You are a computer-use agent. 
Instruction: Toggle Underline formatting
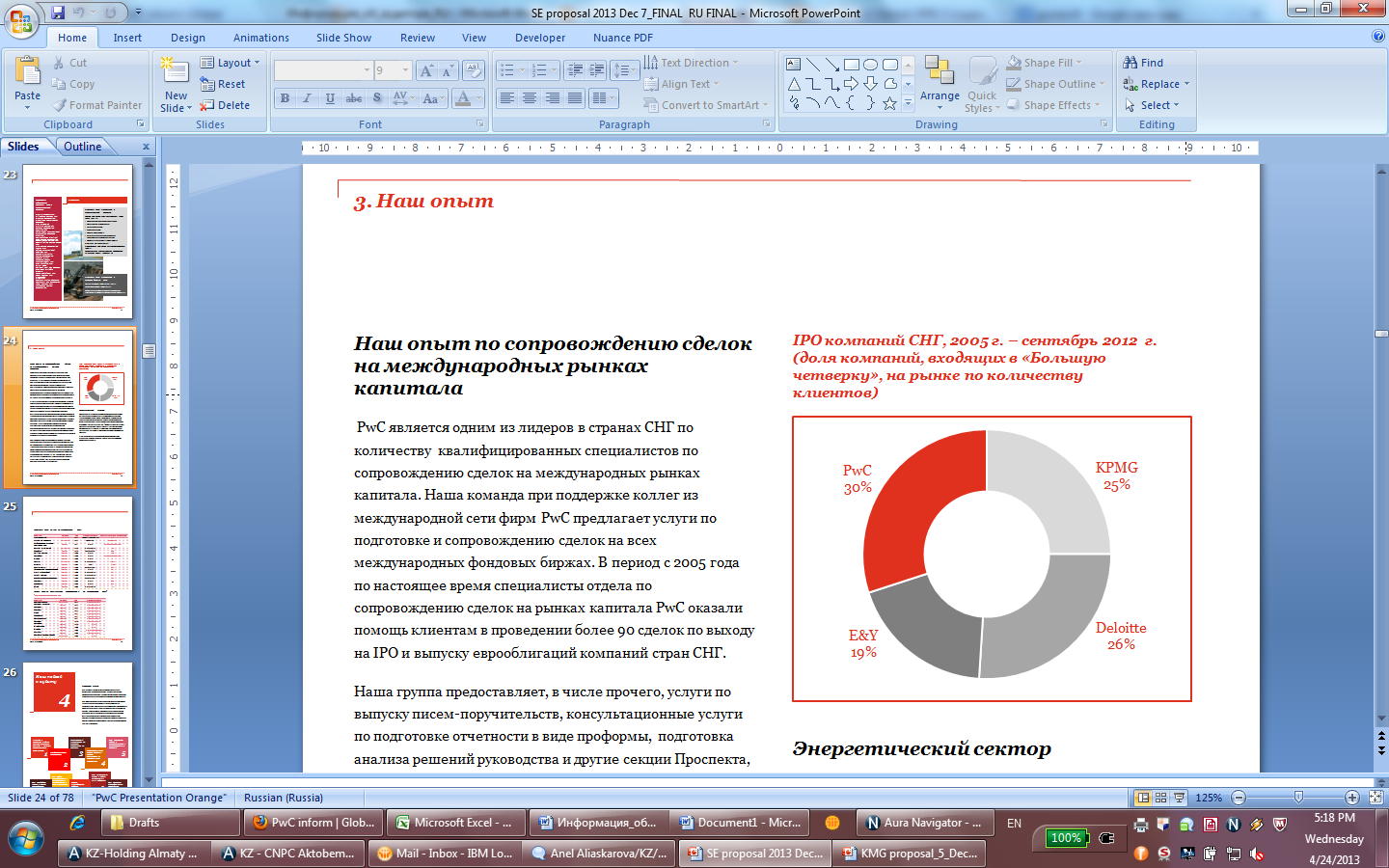[330, 98]
